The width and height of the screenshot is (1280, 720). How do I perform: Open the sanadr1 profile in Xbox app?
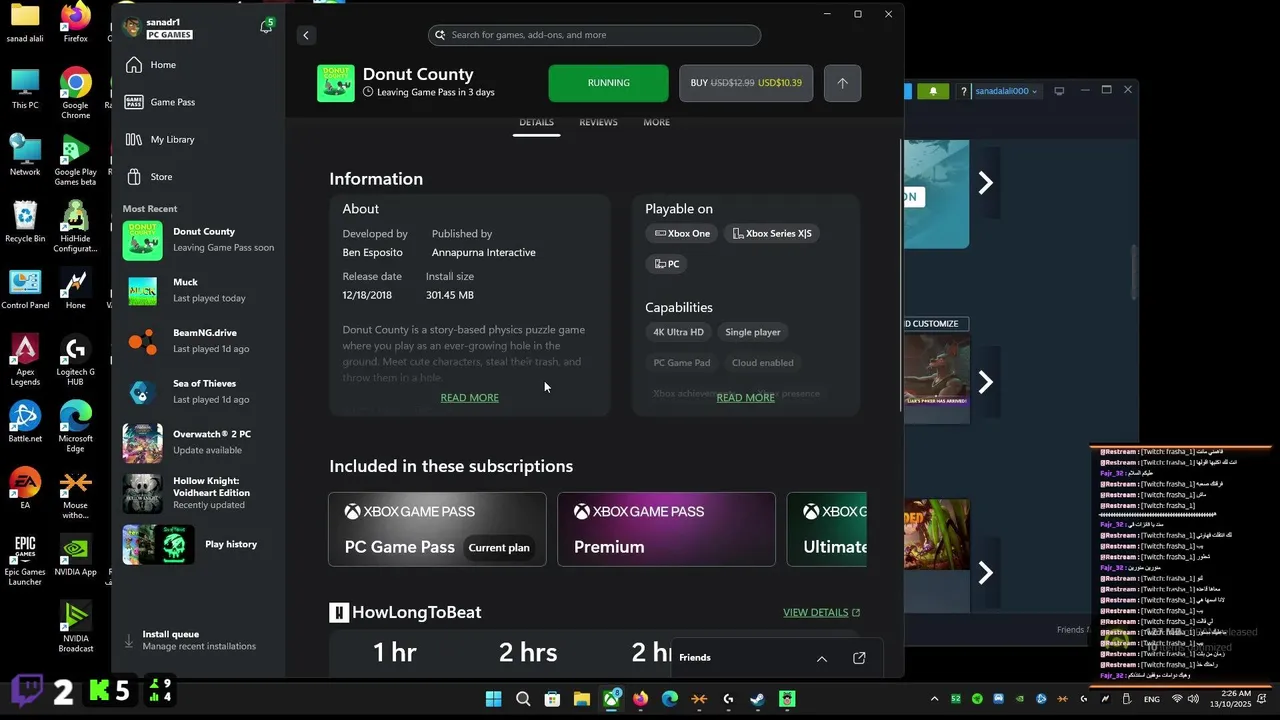(x=158, y=28)
